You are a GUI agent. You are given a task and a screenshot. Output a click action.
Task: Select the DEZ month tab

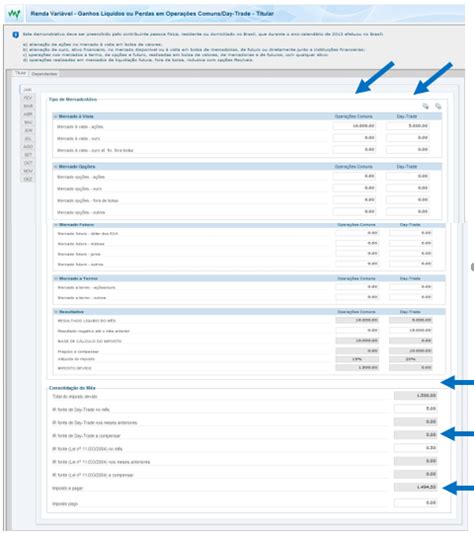coord(28,179)
